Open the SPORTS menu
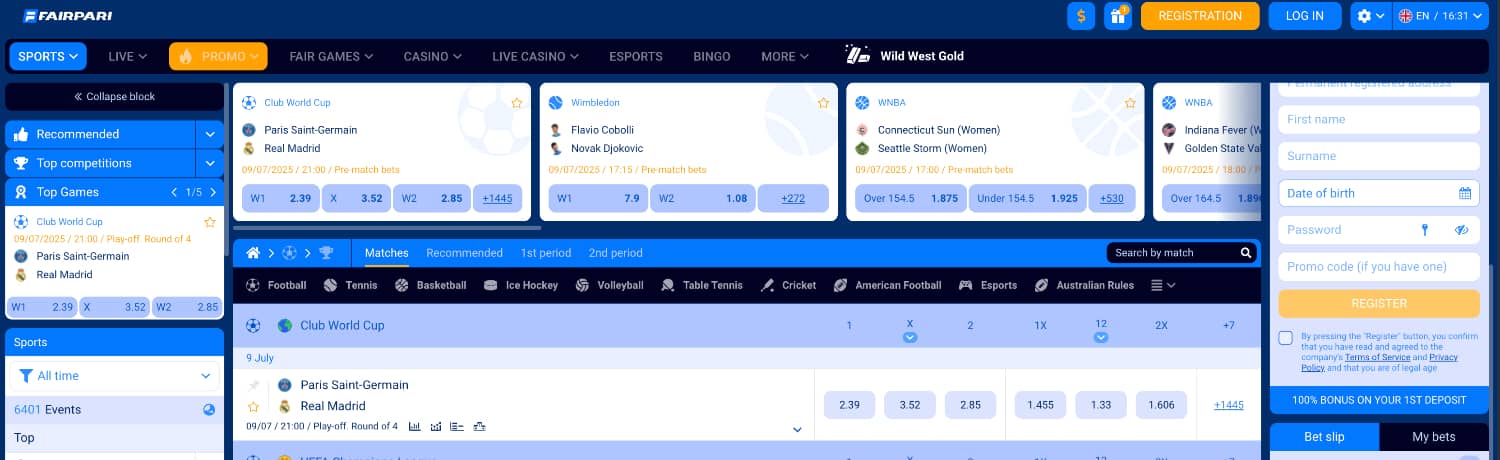The height and width of the screenshot is (460, 1500). pos(48,57)
